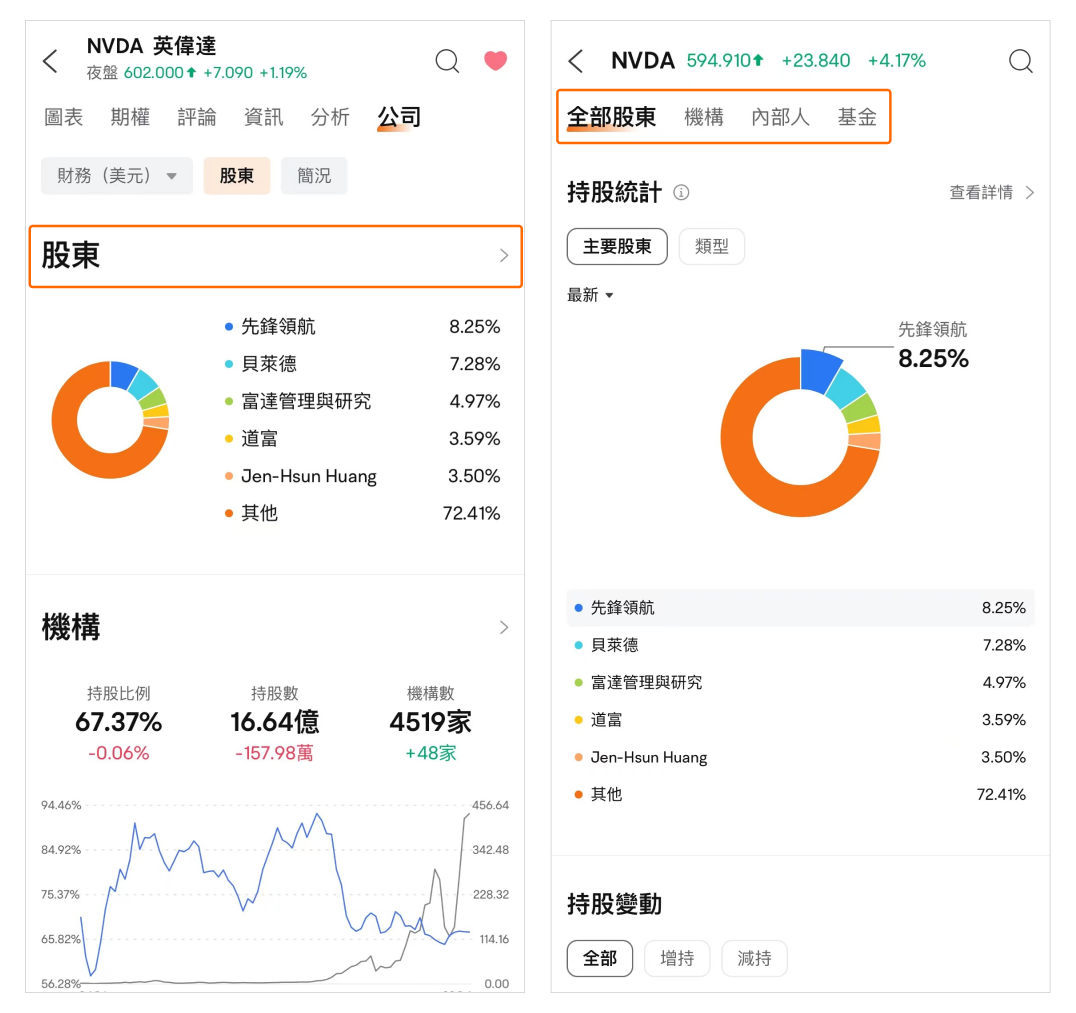
Task: Select the 公司 tab
Action: coord(399,117)
